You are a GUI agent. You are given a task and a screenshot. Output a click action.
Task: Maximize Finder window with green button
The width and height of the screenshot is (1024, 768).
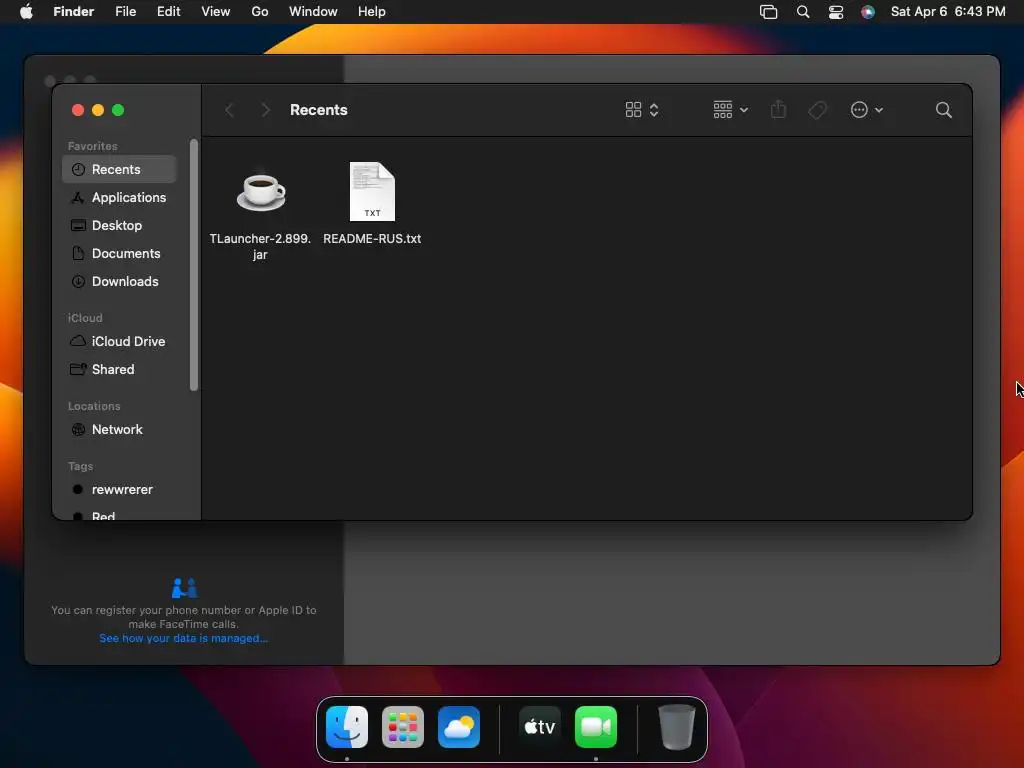coord(118,110)
